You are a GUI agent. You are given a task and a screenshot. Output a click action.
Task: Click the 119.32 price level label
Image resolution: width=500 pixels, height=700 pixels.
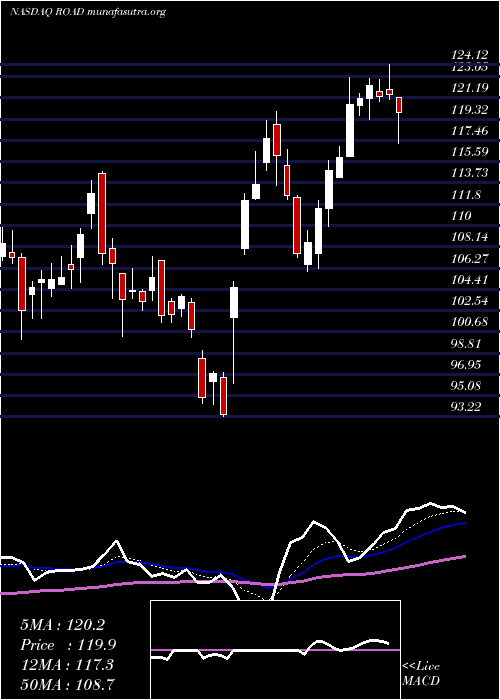point(469,109)
